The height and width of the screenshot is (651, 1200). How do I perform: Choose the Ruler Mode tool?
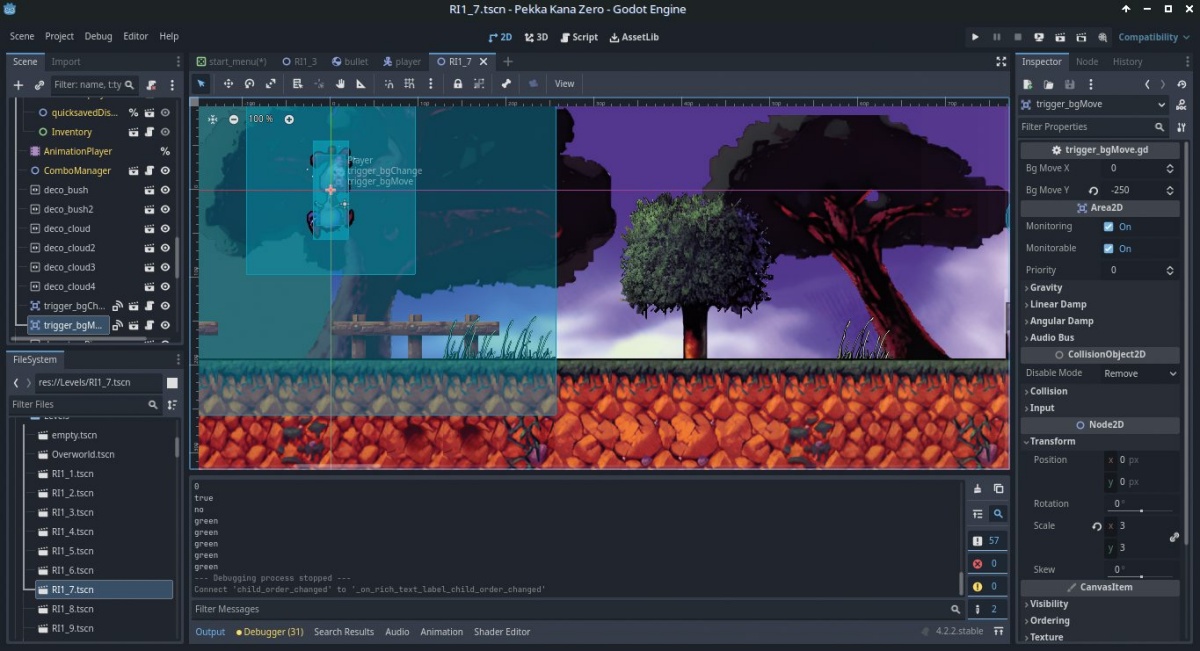[361, 84]
